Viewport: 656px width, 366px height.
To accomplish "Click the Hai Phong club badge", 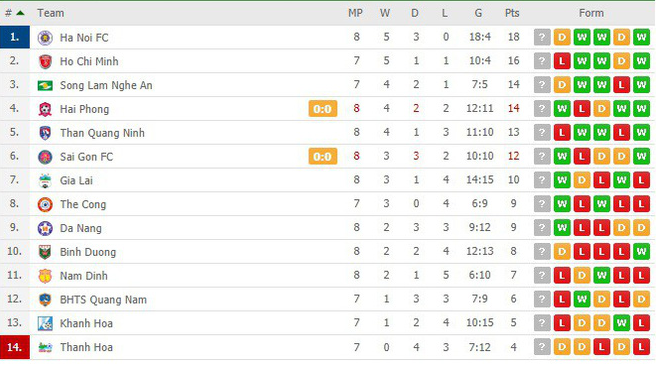I will point(45,109).
